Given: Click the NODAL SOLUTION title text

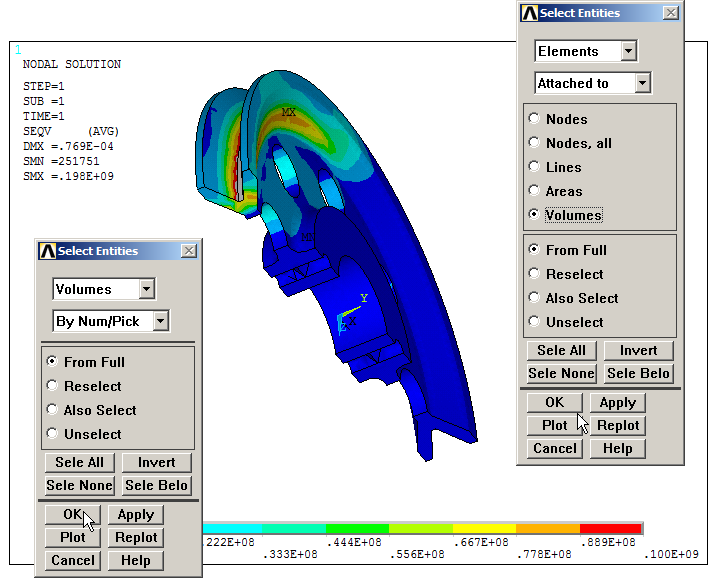Looking at the screenshot, I should pyautogui.click(x=72, y=64).
